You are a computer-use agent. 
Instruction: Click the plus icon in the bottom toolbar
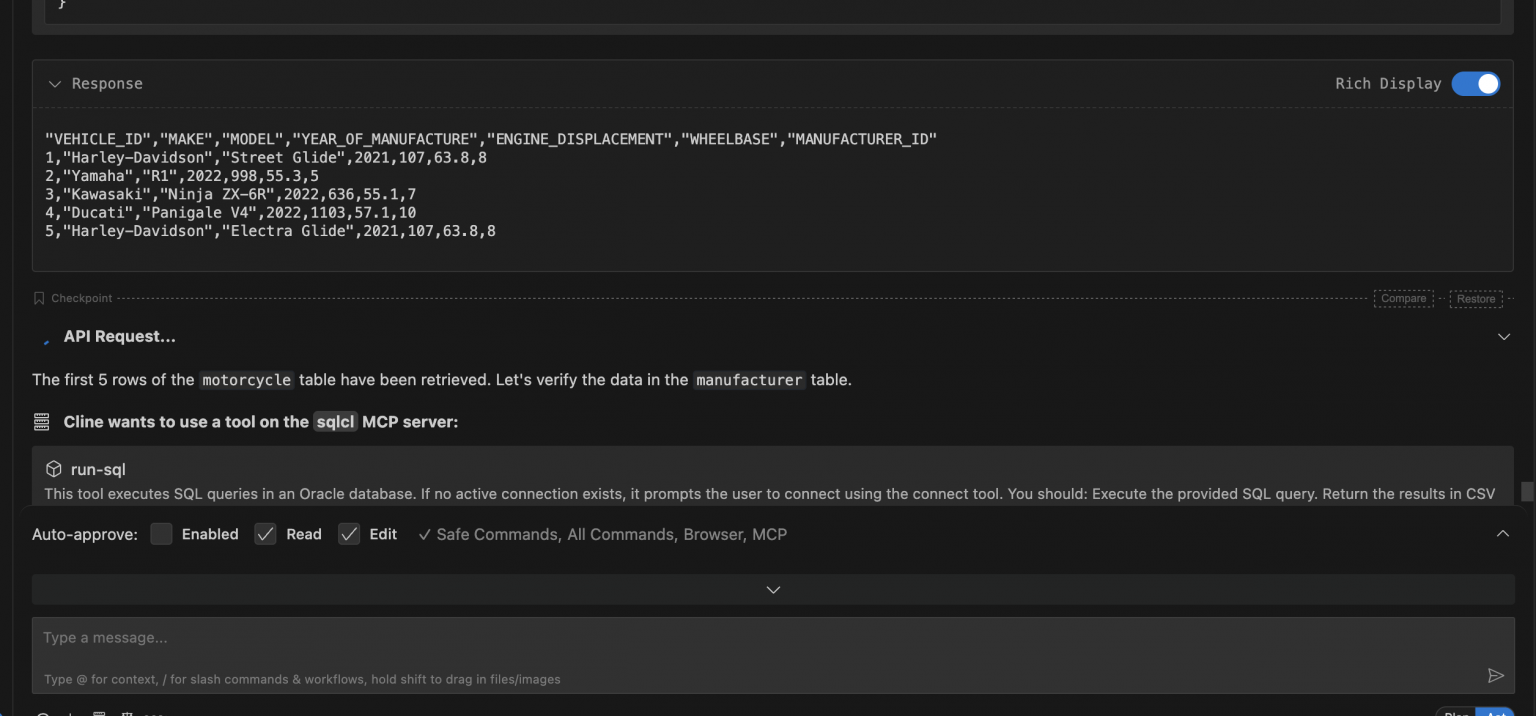tap(70, 712)
